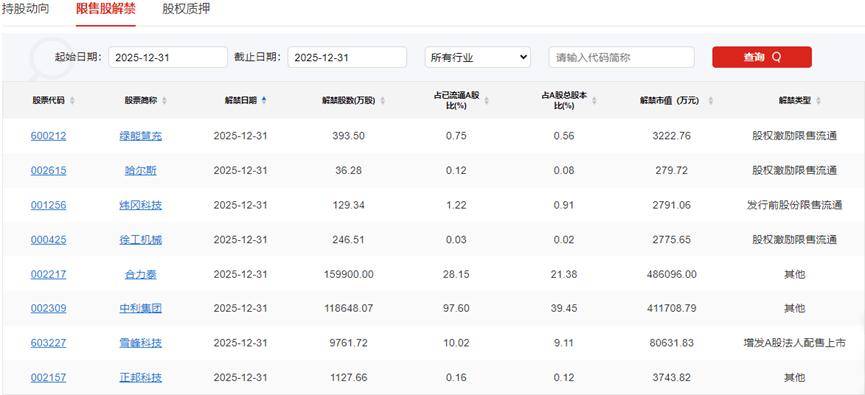865x395 pixels.
Task: Click the 21.38 total share percentage
Action: (x=563, y=274)
